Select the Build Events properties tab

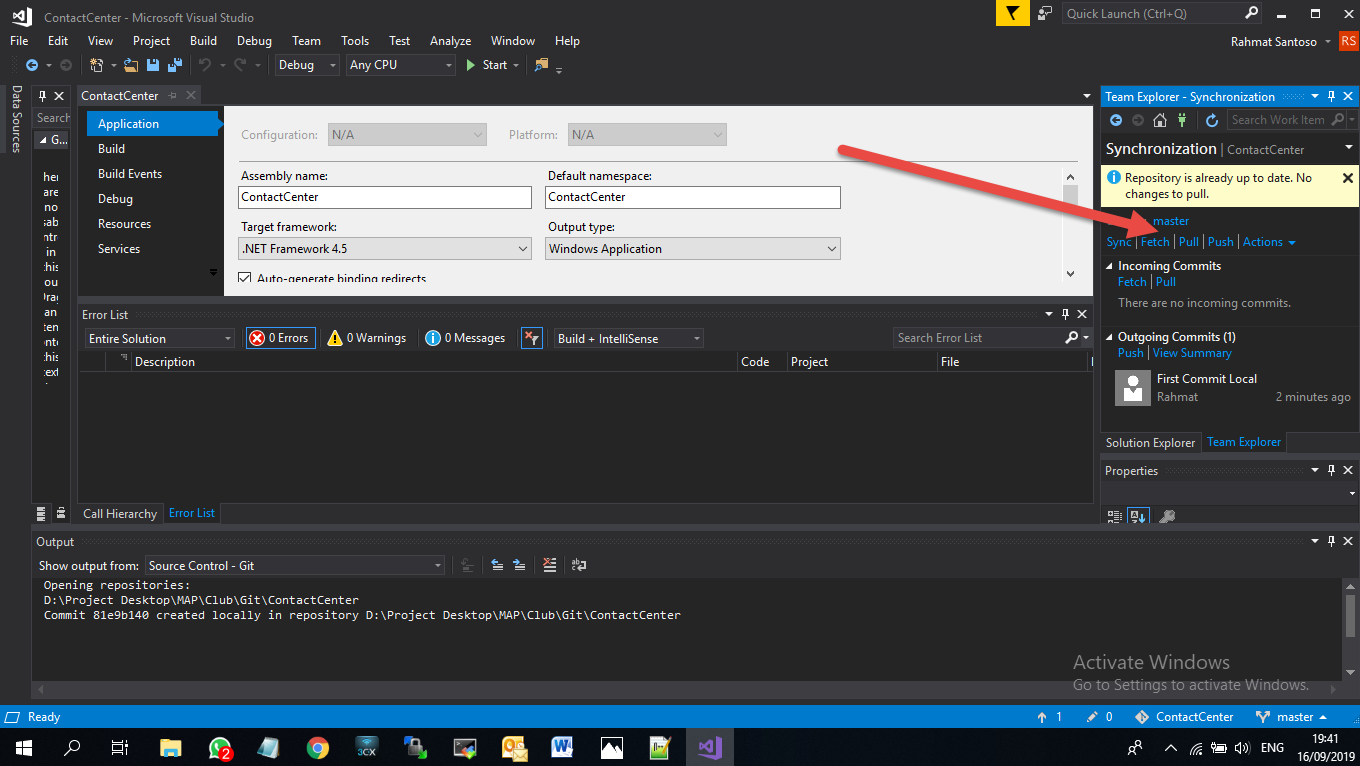[x=130, y=174]
